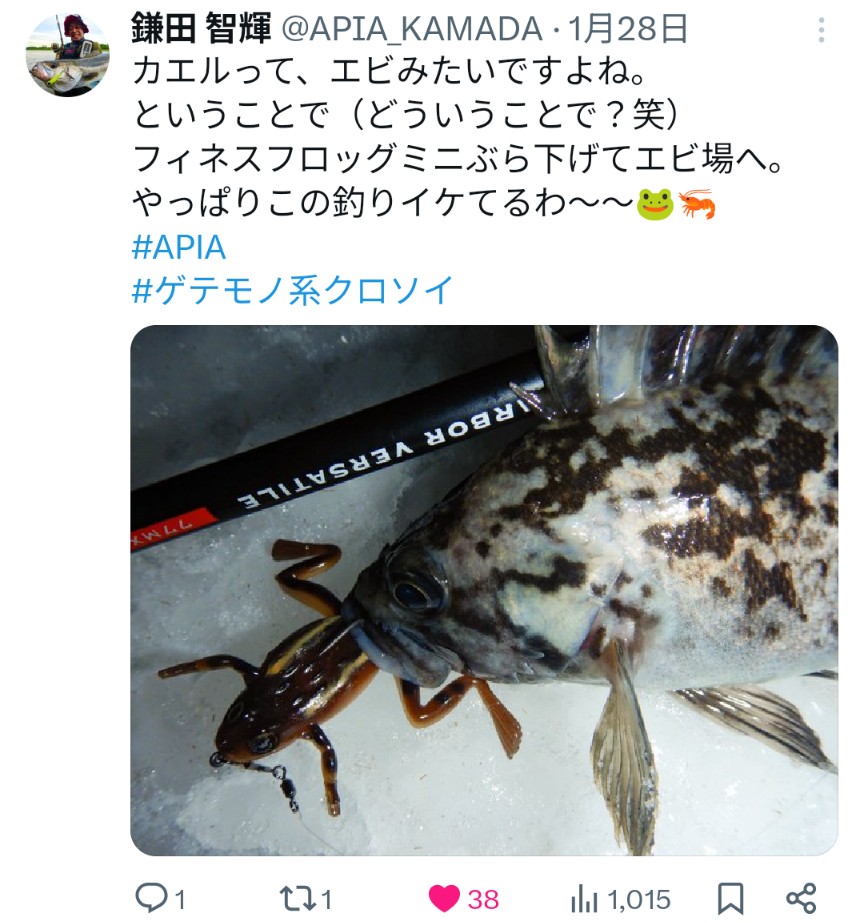
Task: Click the reply count number 1
Action: [180, 899]
